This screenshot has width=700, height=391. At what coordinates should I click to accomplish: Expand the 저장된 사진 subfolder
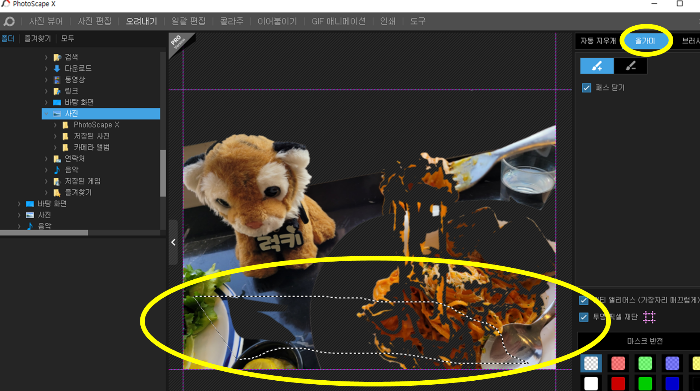coord(55,136)
